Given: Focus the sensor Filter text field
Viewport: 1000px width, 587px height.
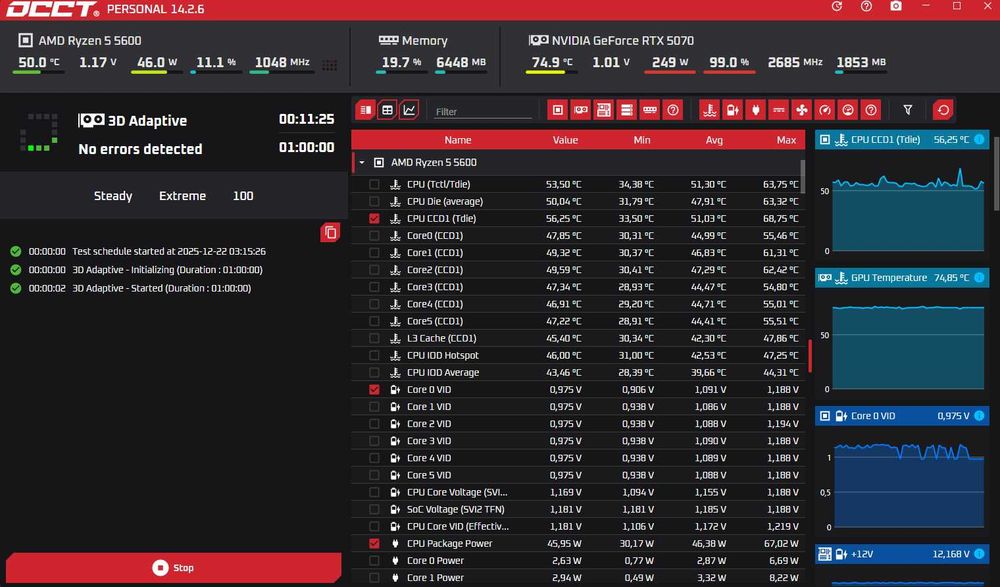Looking at the screenshot, I should (x=482, y=112).
